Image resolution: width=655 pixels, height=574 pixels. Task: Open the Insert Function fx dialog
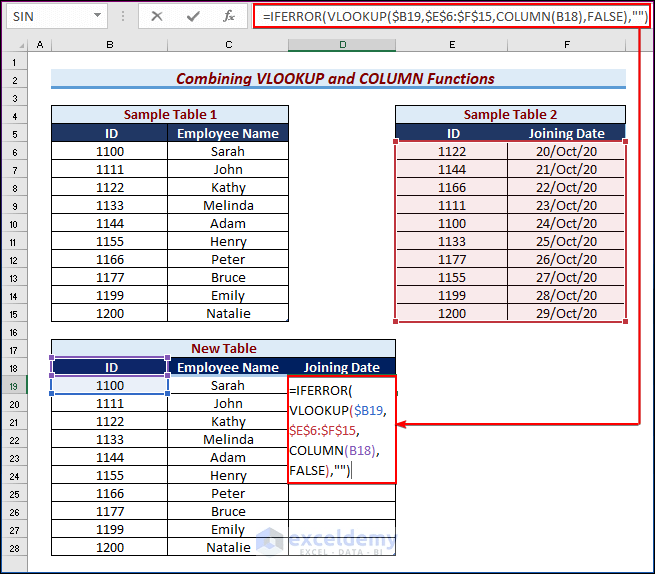pyautogui.click(x=229, y=16)
